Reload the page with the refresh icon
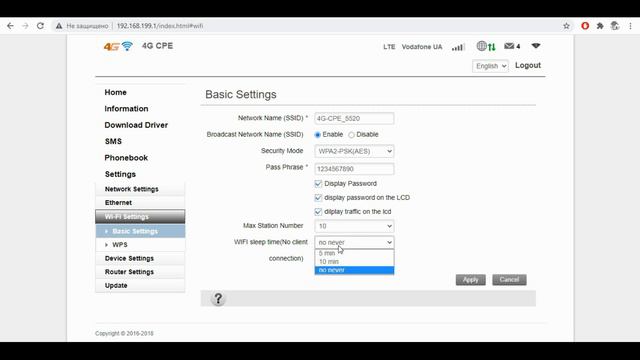 pos(40,26)
